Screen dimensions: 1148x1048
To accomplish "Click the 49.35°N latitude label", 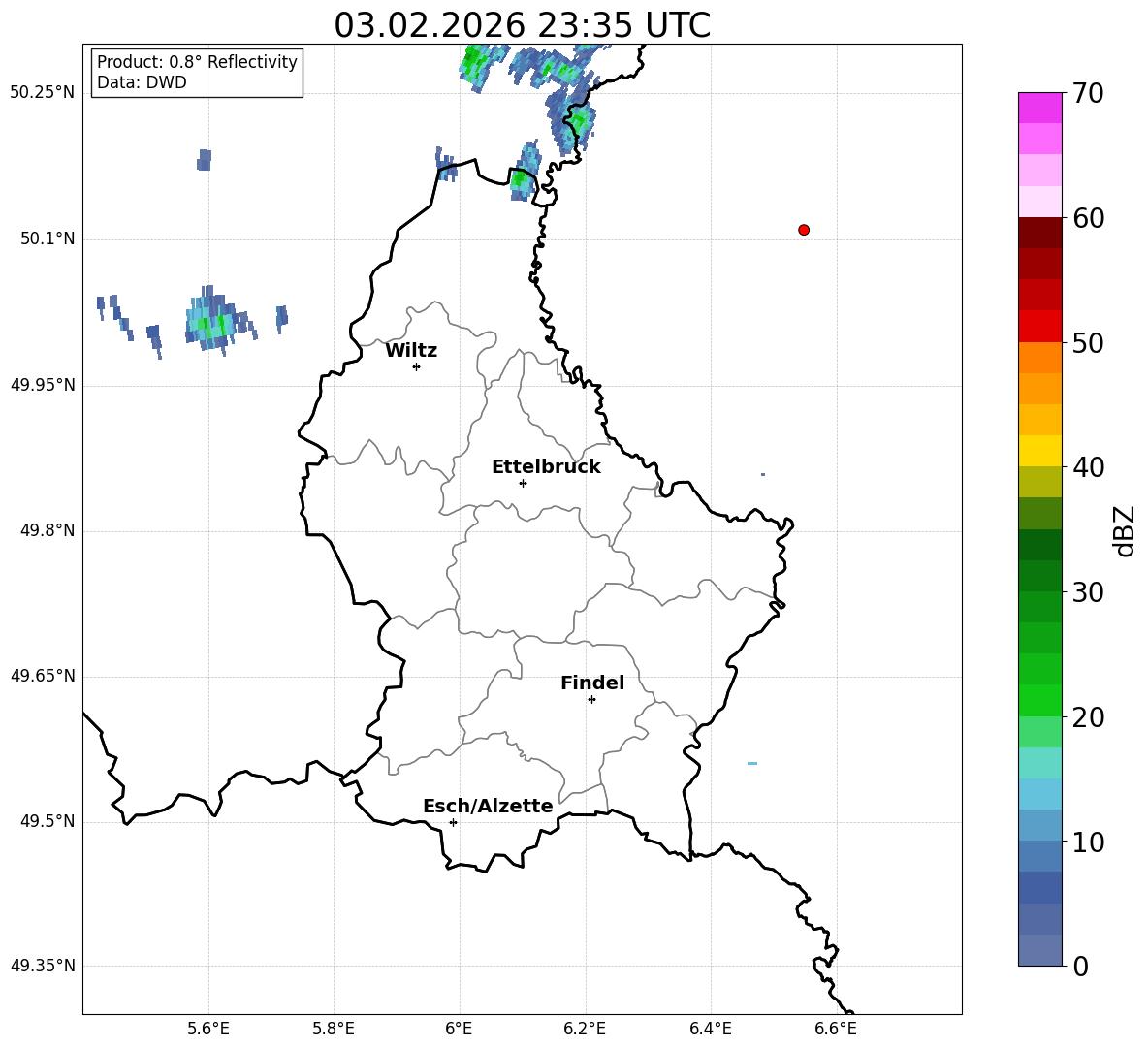I will tap(43, 966).
